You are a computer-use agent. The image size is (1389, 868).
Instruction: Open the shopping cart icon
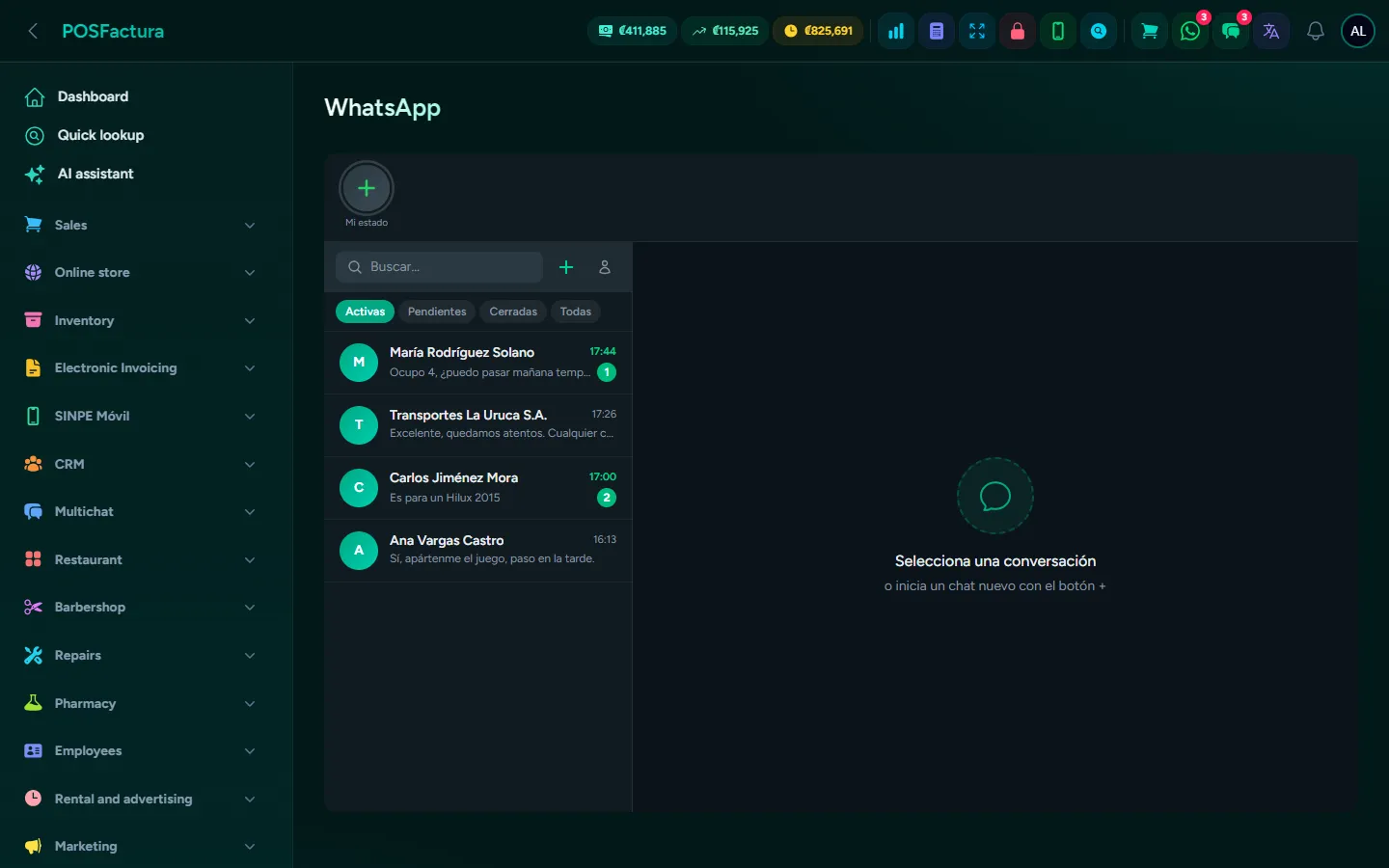(x=1150, y=31)
